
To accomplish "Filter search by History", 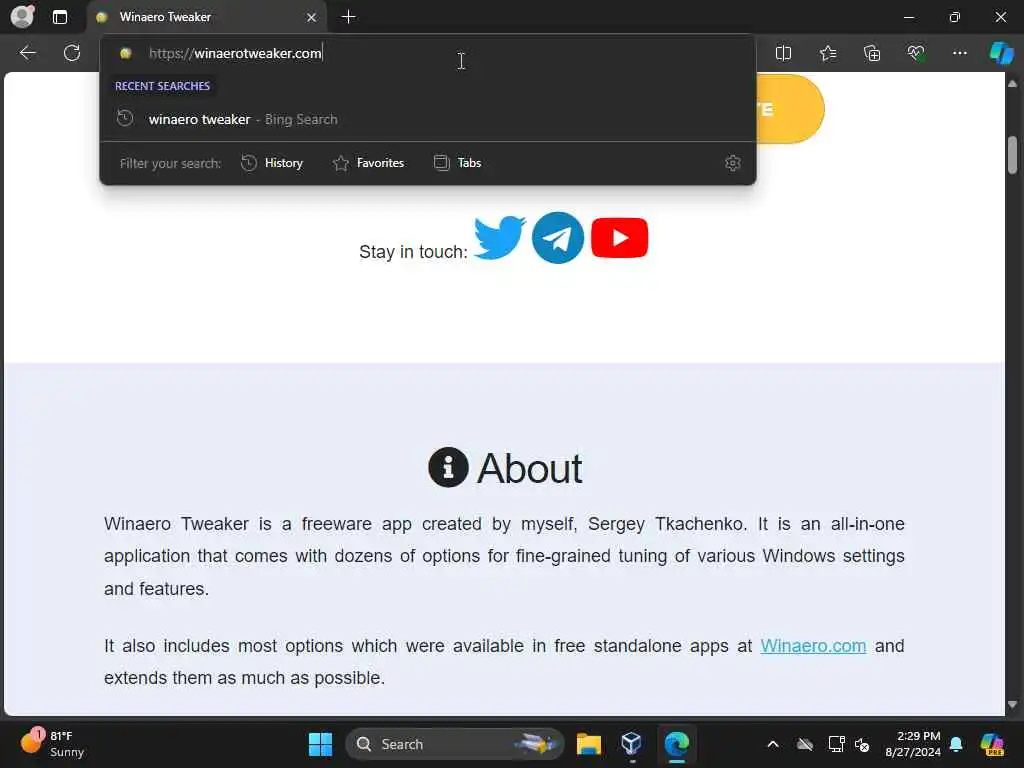I will pyautogui.click(x=272, y=163).
